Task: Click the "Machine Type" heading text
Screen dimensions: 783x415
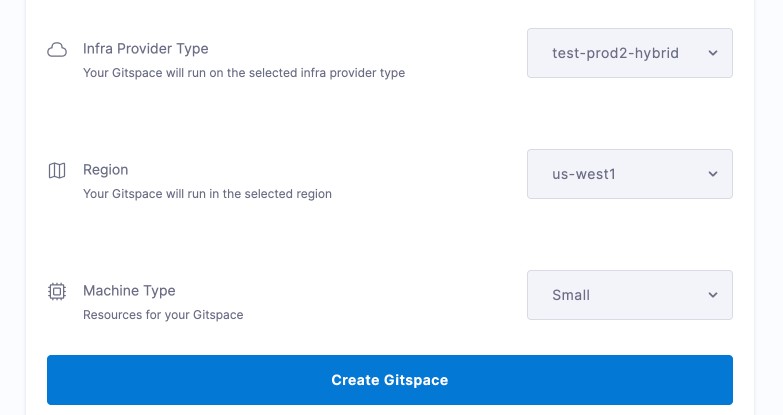Action: 129,291
